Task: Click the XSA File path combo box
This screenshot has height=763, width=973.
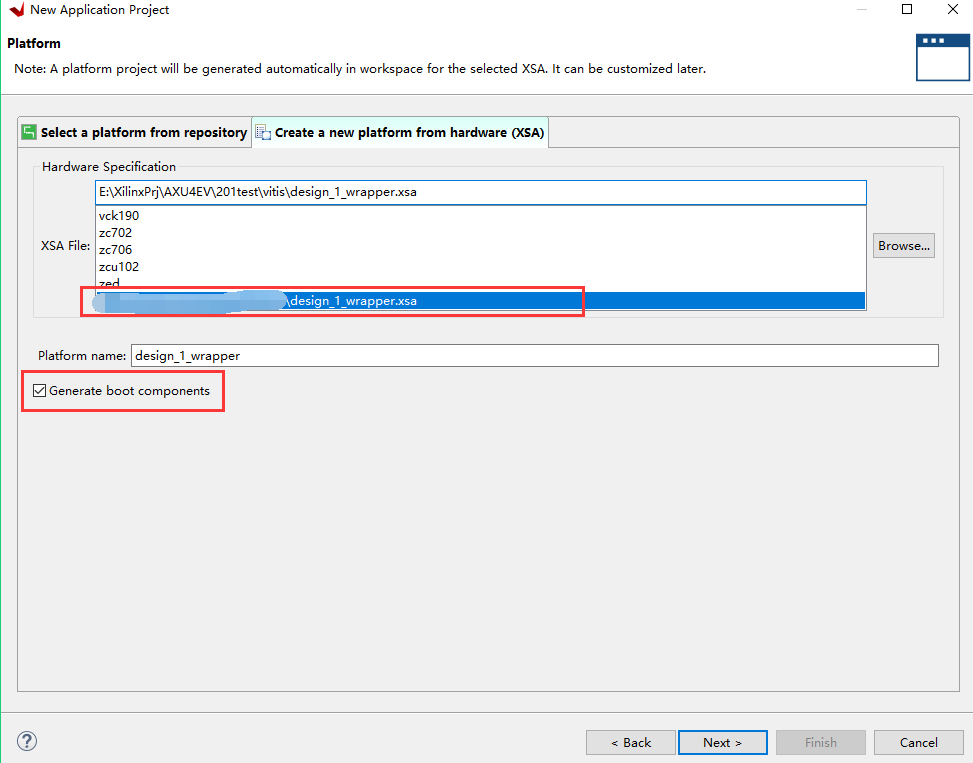Action: [481, 192]
